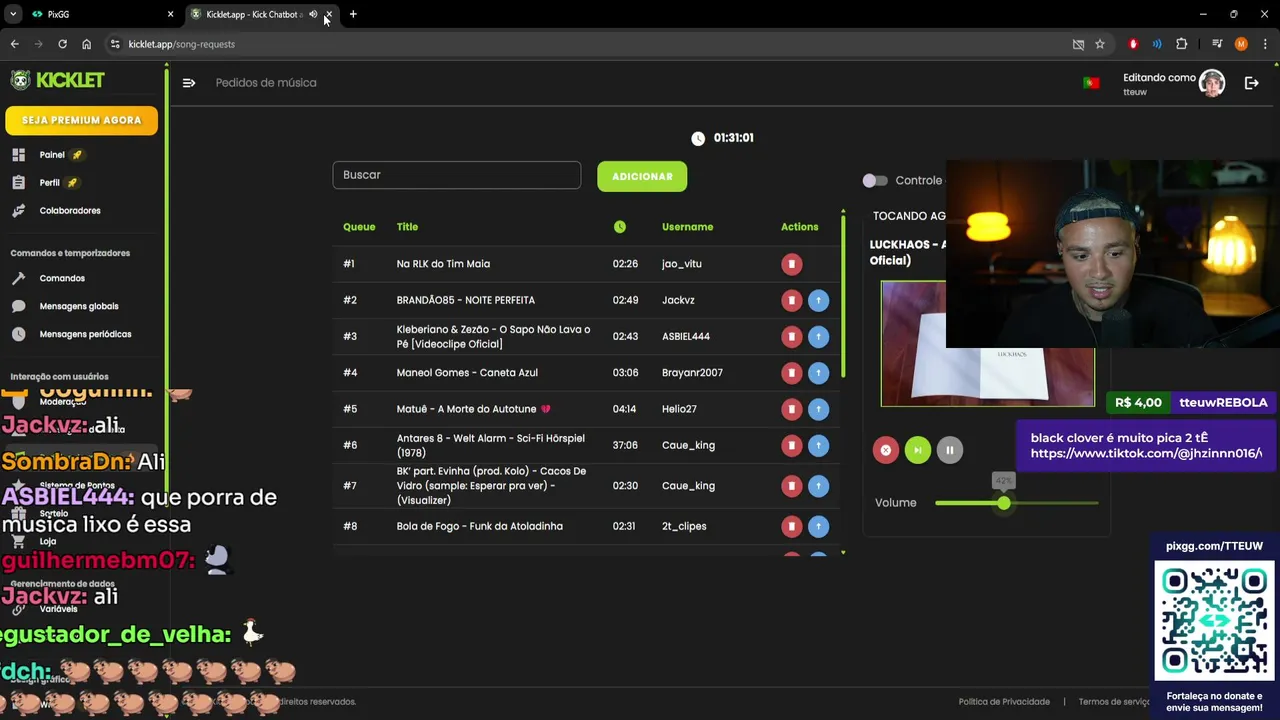Stop the current song with red button
This screenshot has width=1280, height=720.
[885, 450]
